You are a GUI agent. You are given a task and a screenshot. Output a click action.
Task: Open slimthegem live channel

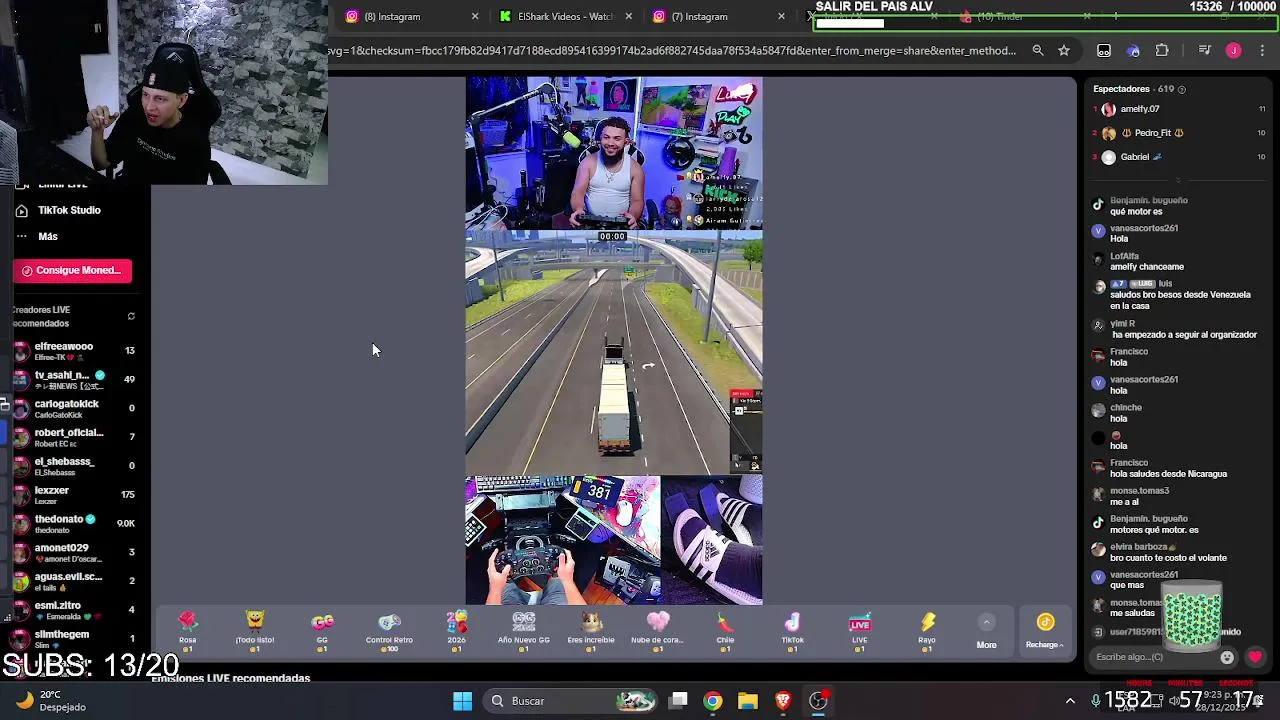pyautogui.click(x=75, y=638)
